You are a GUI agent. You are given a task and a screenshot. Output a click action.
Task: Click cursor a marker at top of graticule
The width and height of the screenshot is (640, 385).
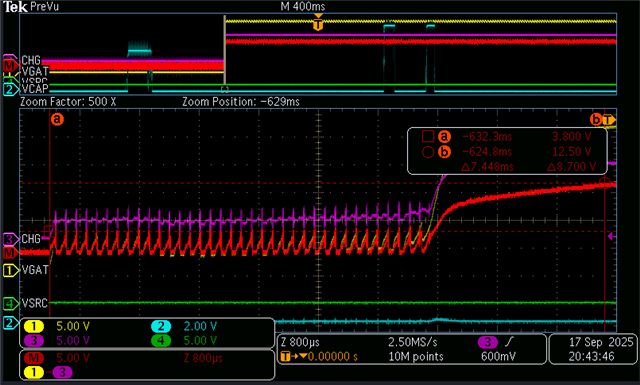57,119
